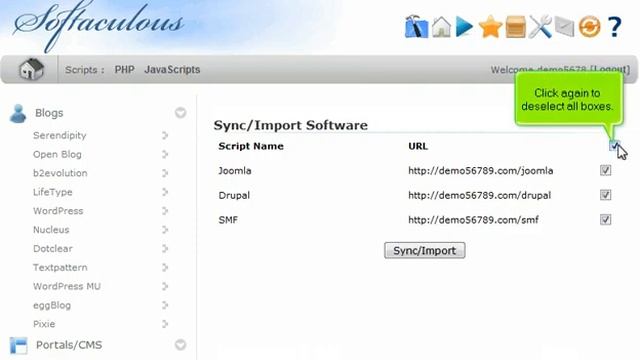Open the blue play demos icon
This screenshot has width=640, height=360.
click(x=464, y=27)
